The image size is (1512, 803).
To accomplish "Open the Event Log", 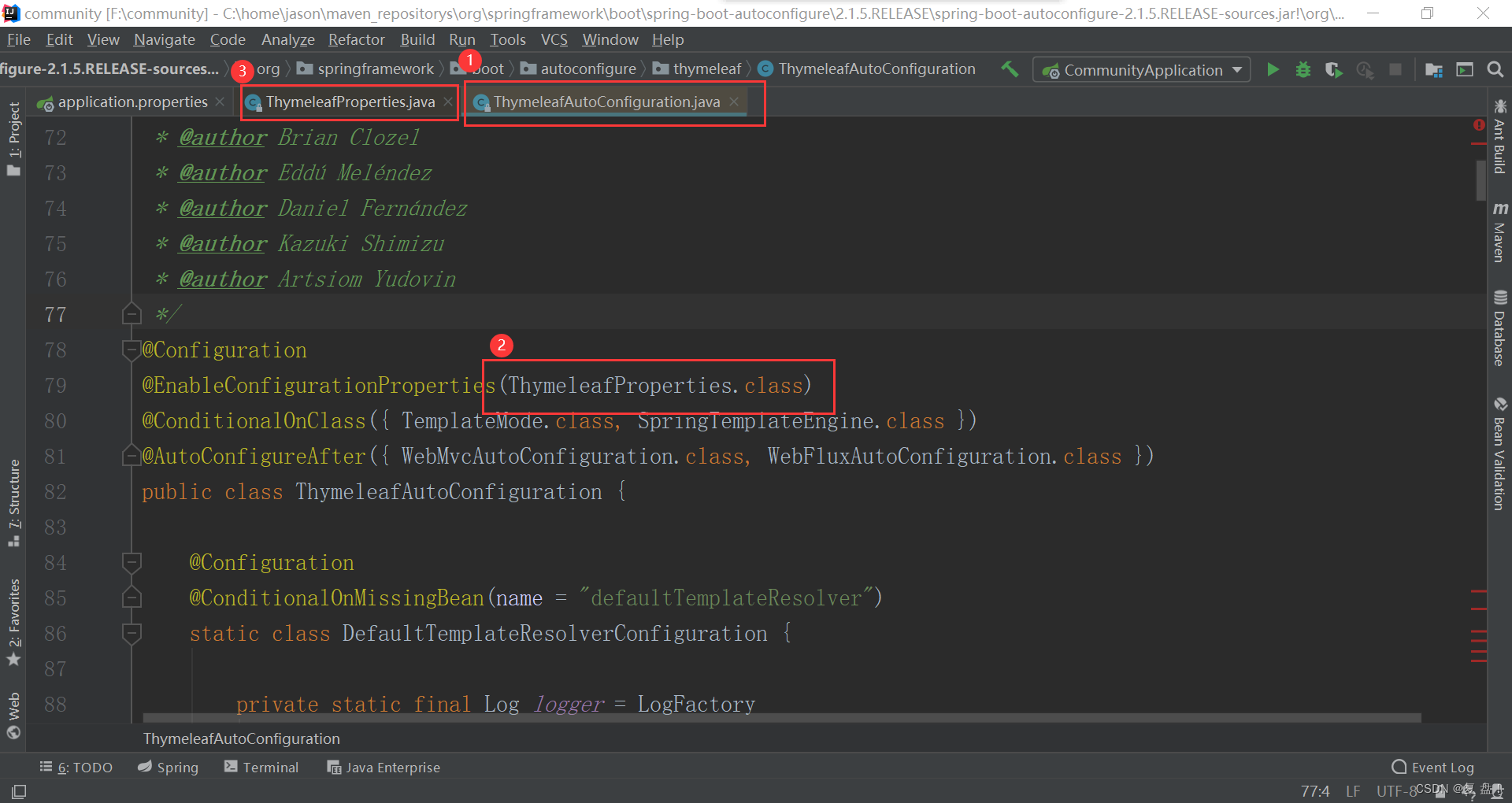I will point(1432,767).
